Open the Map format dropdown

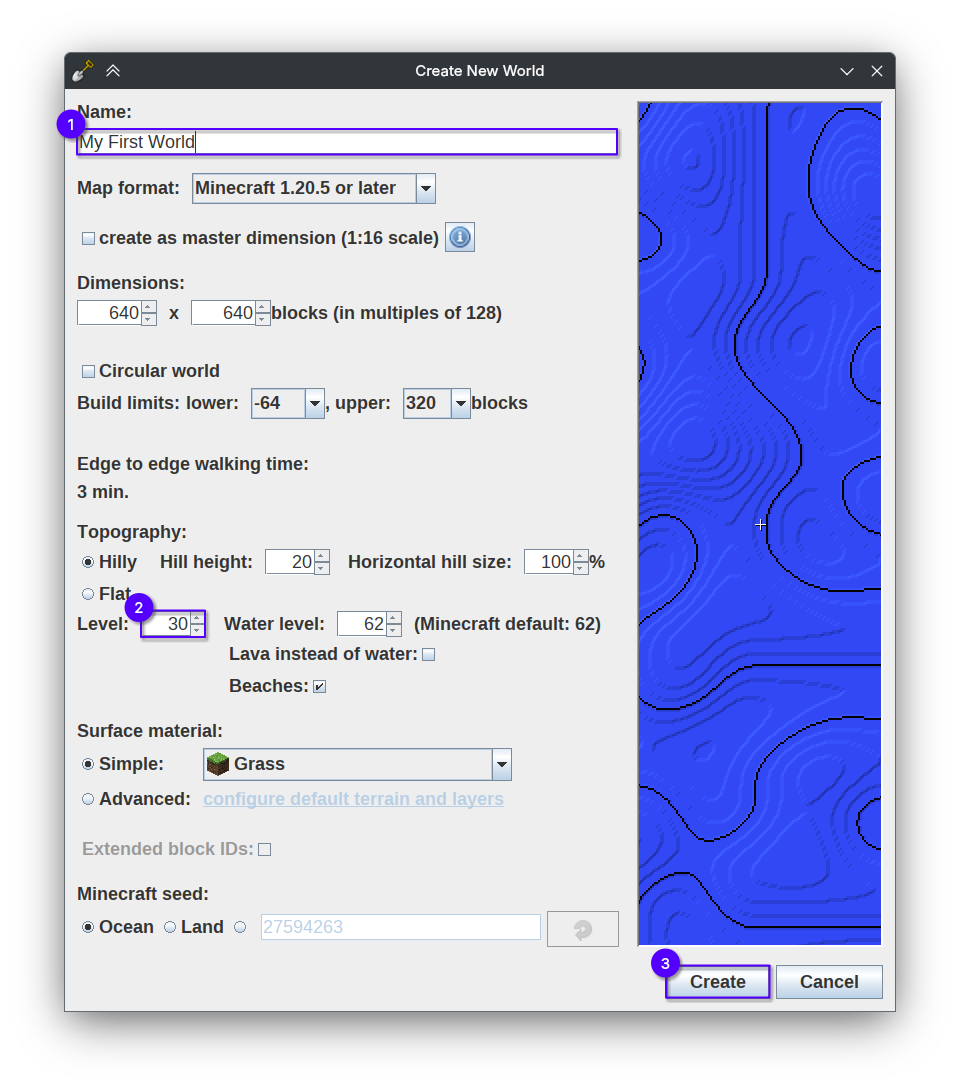(425, 188)
